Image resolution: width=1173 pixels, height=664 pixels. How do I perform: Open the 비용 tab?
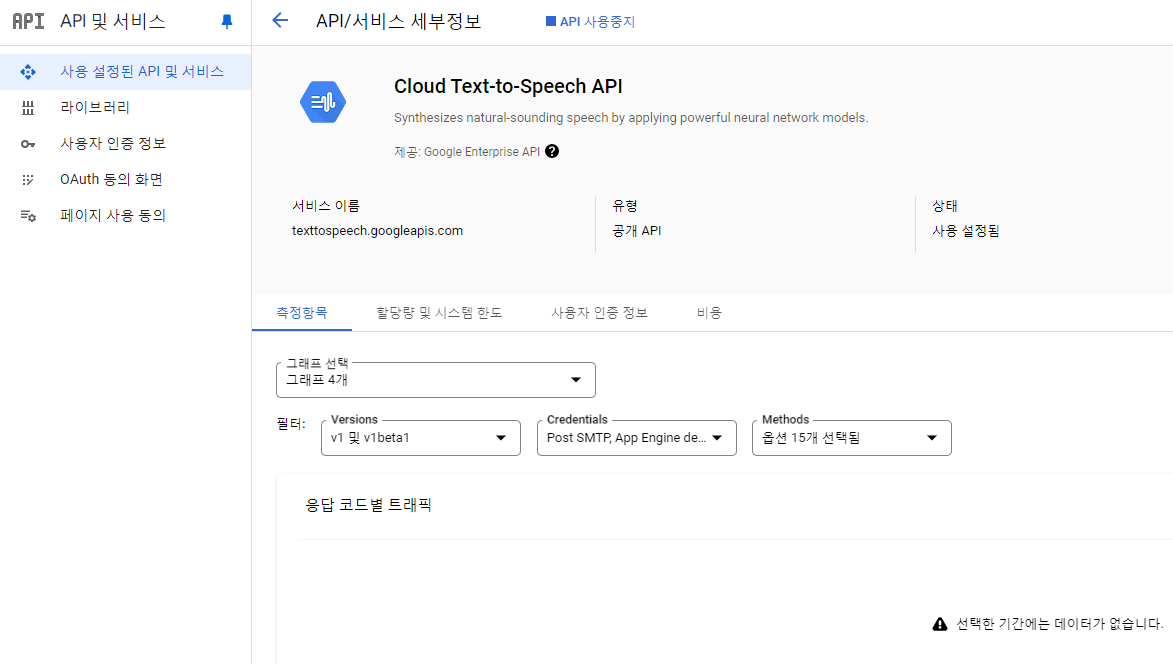(x=708, y=312)
